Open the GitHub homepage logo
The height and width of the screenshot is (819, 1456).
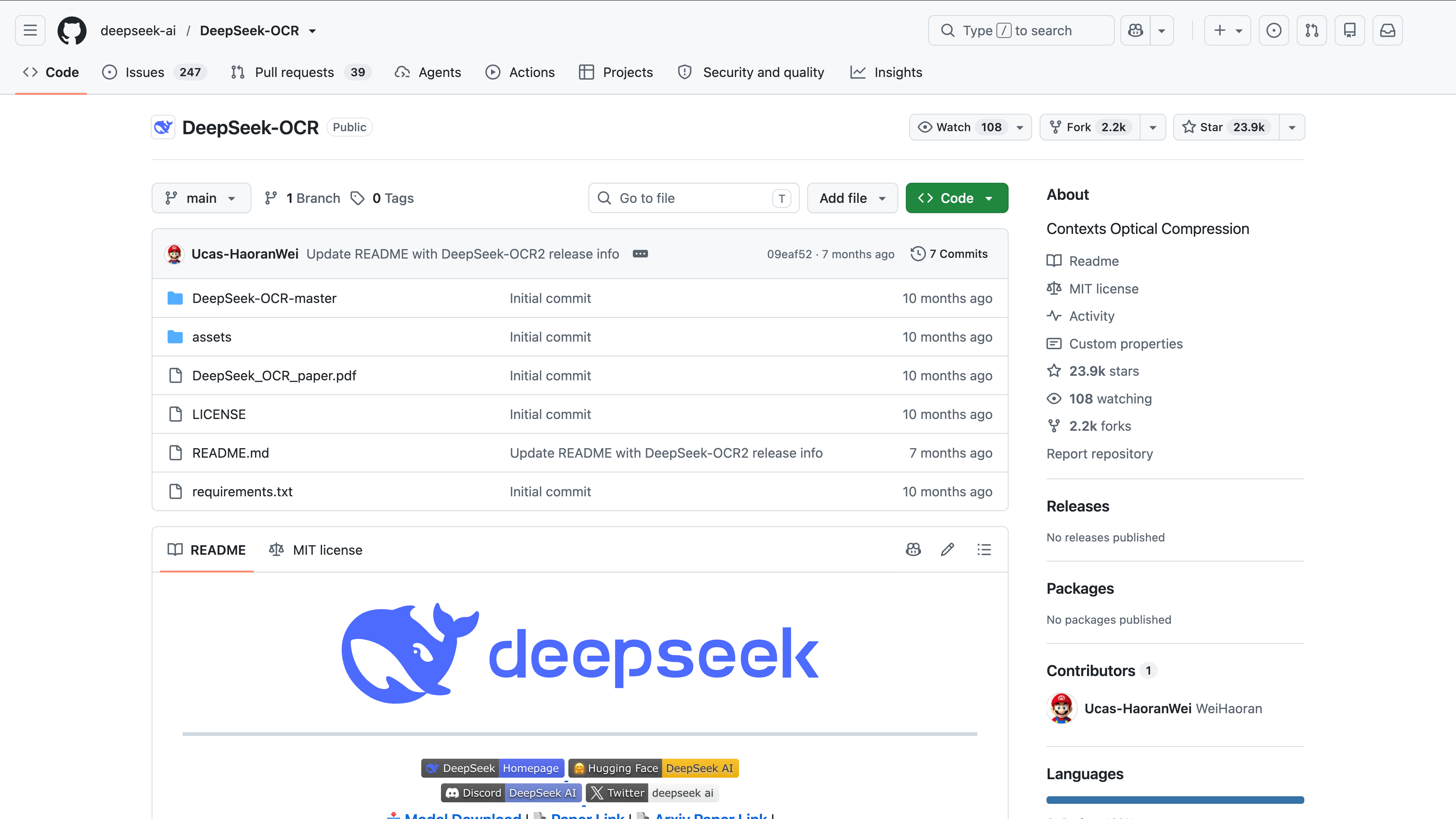pyautogui.click(x=72, y=30)
